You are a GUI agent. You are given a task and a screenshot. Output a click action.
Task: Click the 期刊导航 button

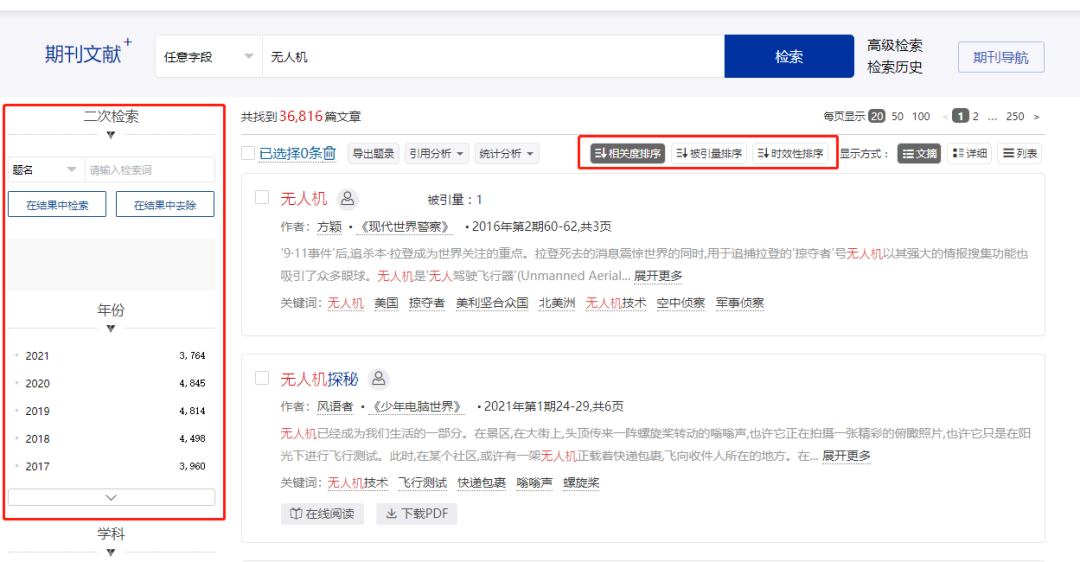point(1001,57)
